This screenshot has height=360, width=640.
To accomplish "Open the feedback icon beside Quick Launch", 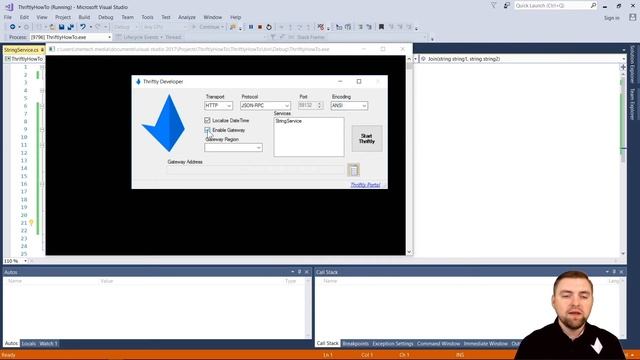I will coord(507,5).
